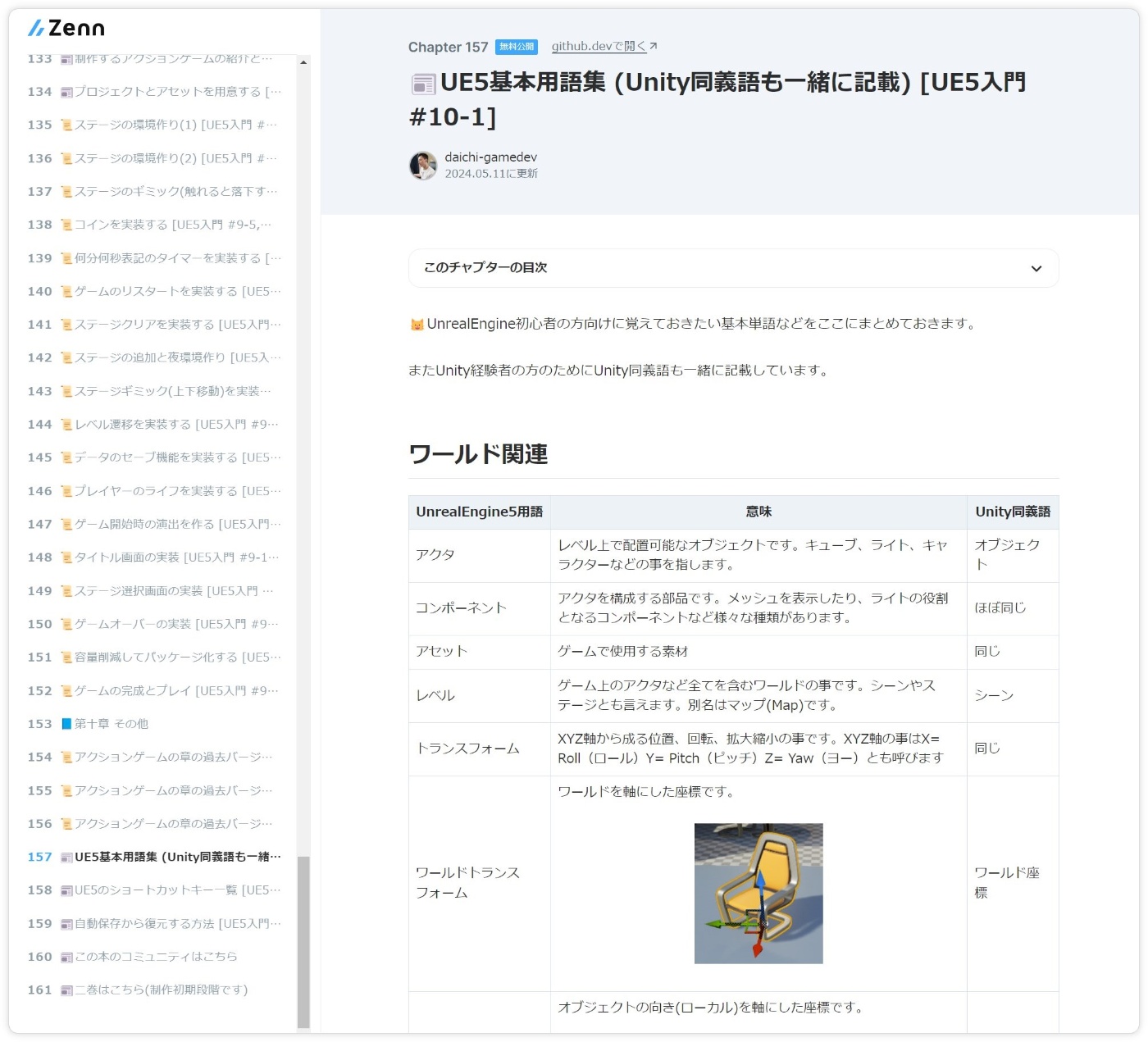Click the author name daichi-gamedev
This screenshot has width=1148, height=1042.
(x=490, y=157)
